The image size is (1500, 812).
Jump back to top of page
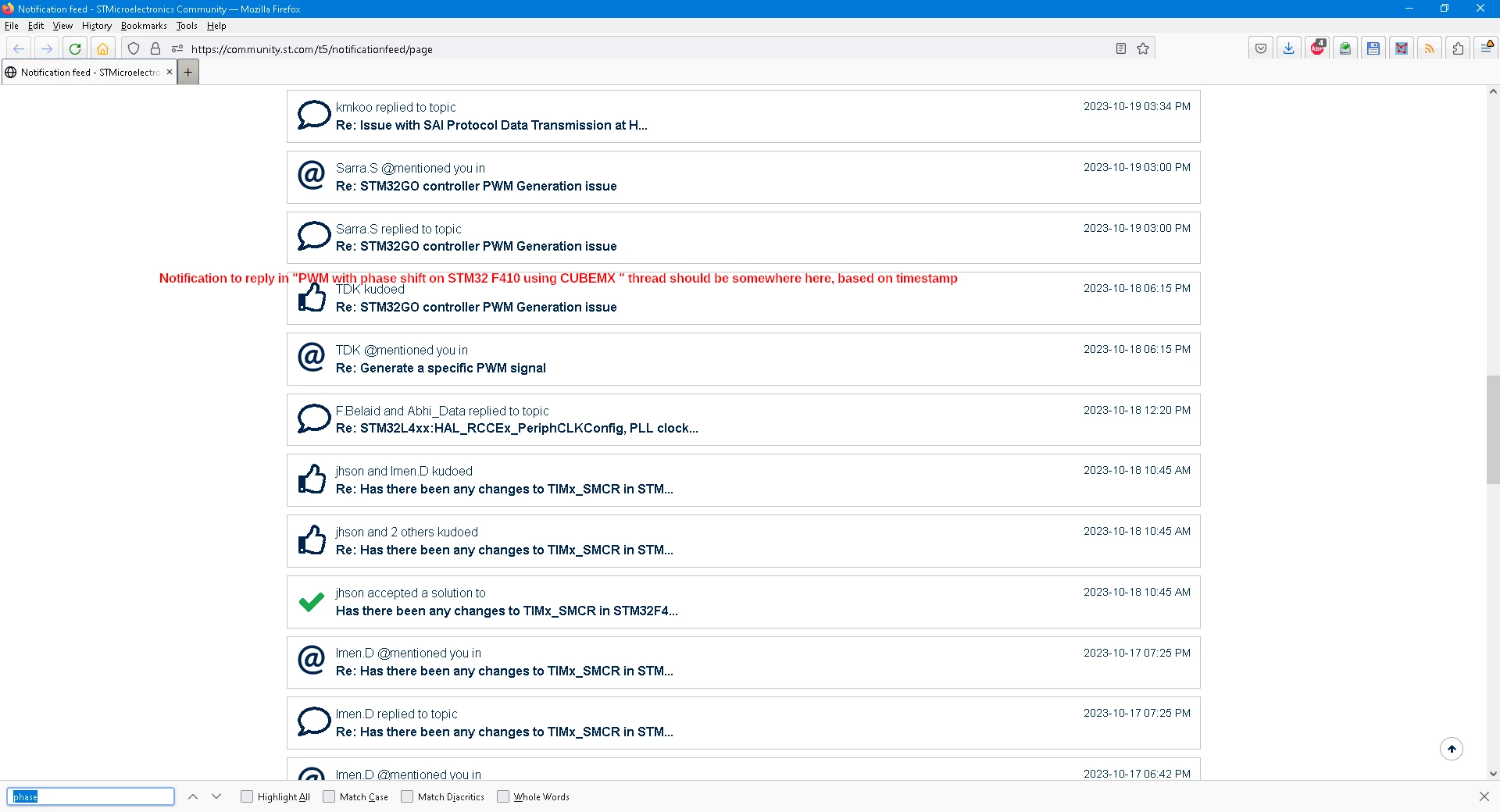(x=1452, y=749)
